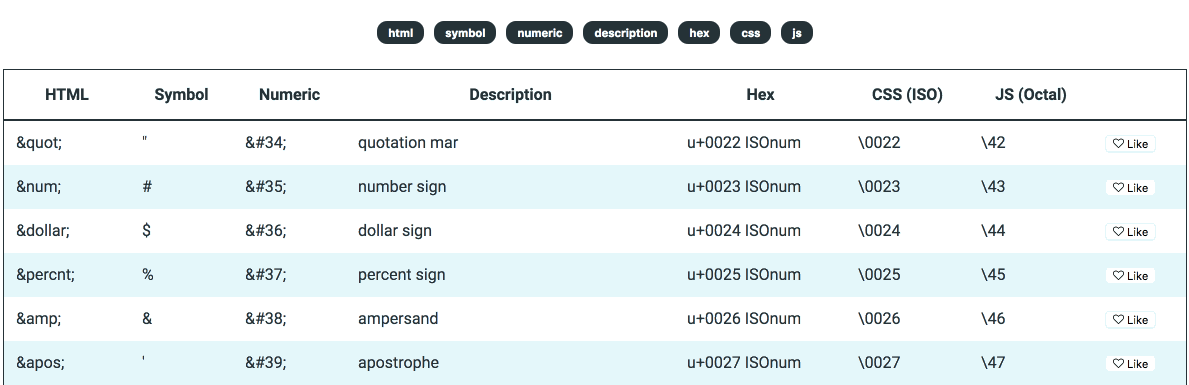Select the &amp; HTML entity cell
The width and height of the screenshot is (1189, 385).
(39, 318)
